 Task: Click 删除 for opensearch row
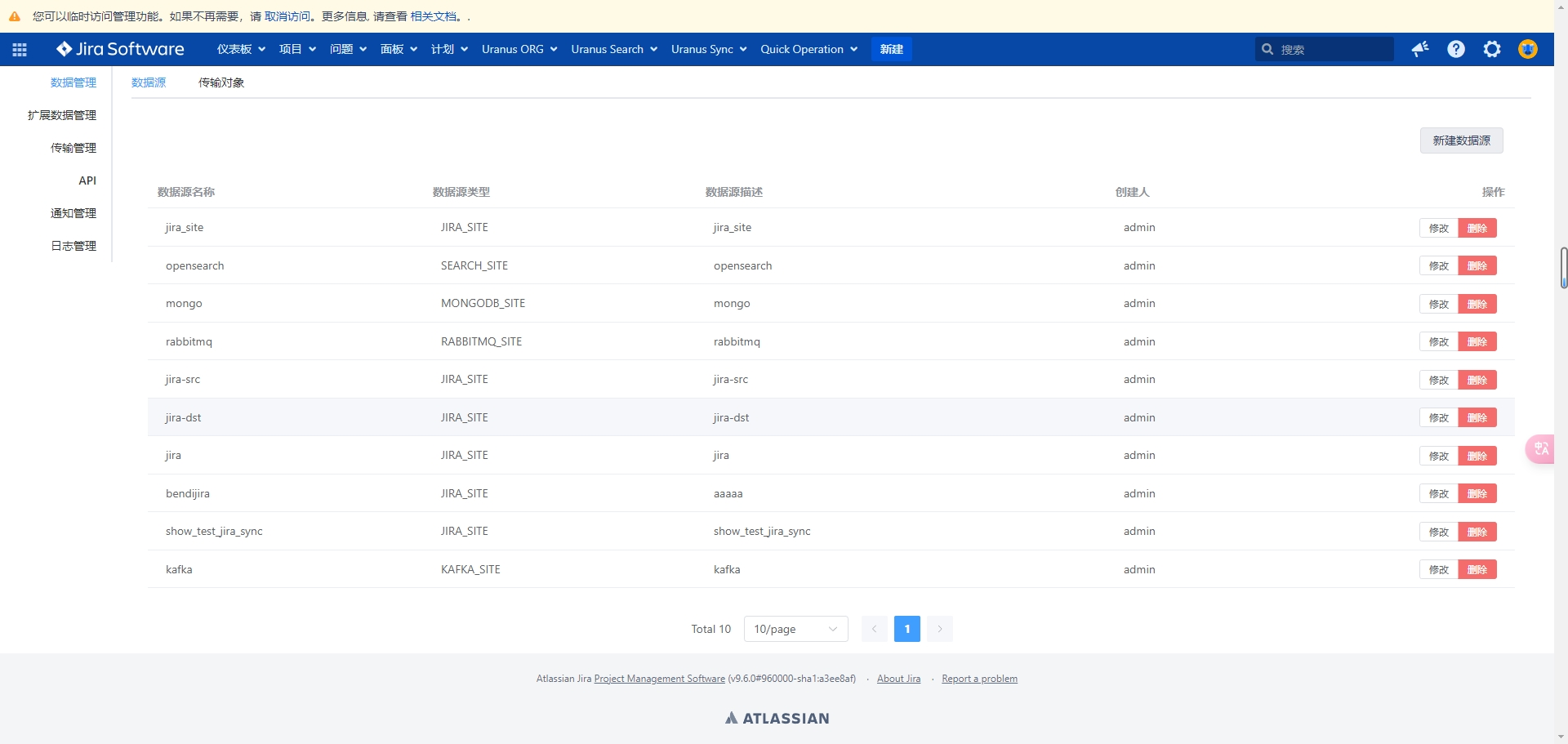(x=1477, y=265)
